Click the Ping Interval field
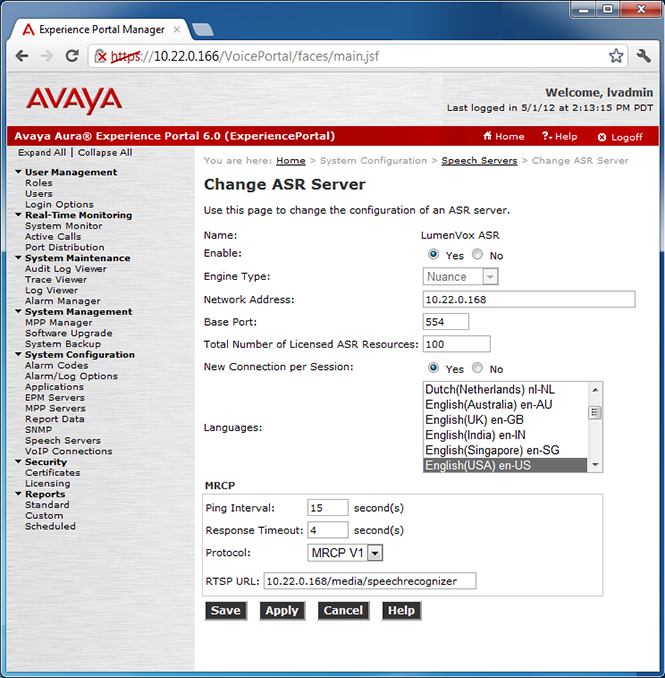665x678 pixels. coord(328,508)
